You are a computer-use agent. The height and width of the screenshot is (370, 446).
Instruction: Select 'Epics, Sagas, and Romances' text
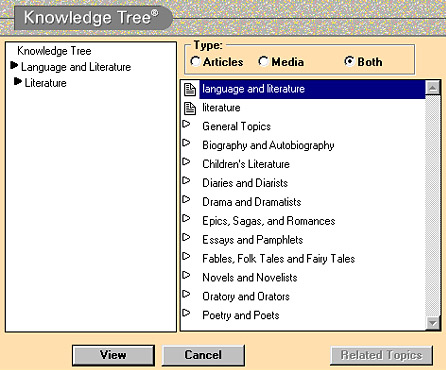click(x=269, y=221)
